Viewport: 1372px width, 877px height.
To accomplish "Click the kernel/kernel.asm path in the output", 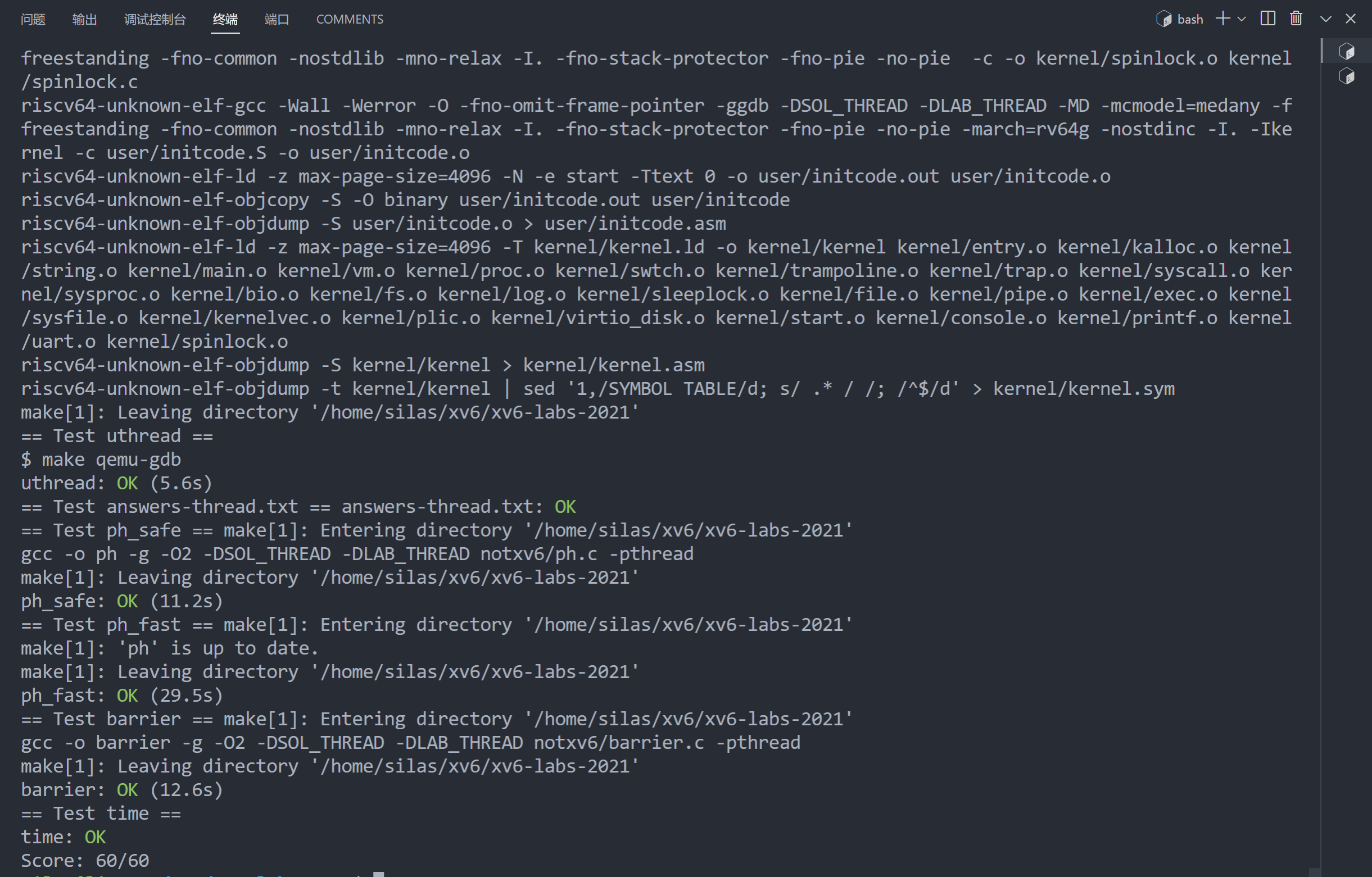I will 614,365.
